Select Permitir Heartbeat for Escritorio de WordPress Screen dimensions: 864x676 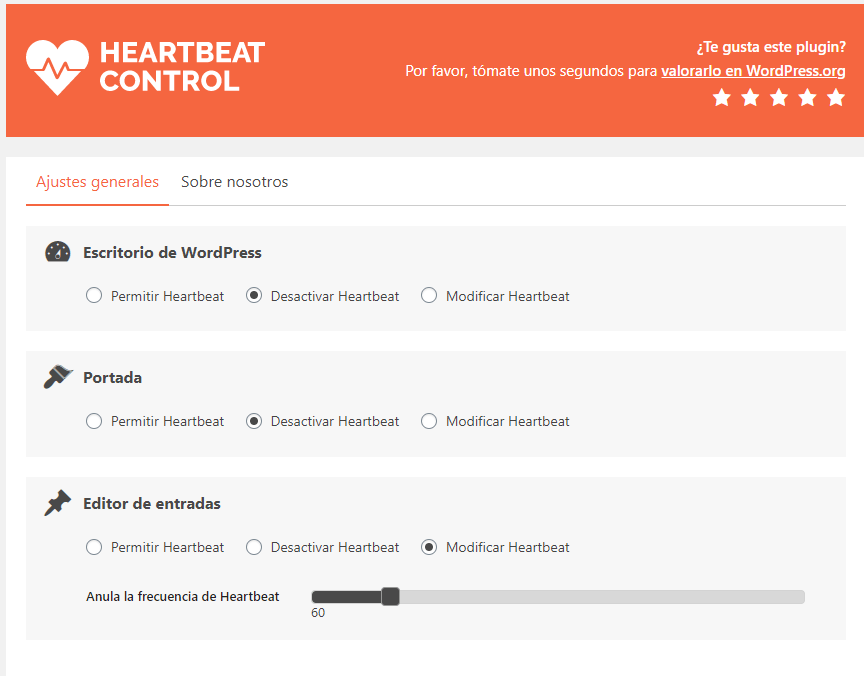point(94,295)
